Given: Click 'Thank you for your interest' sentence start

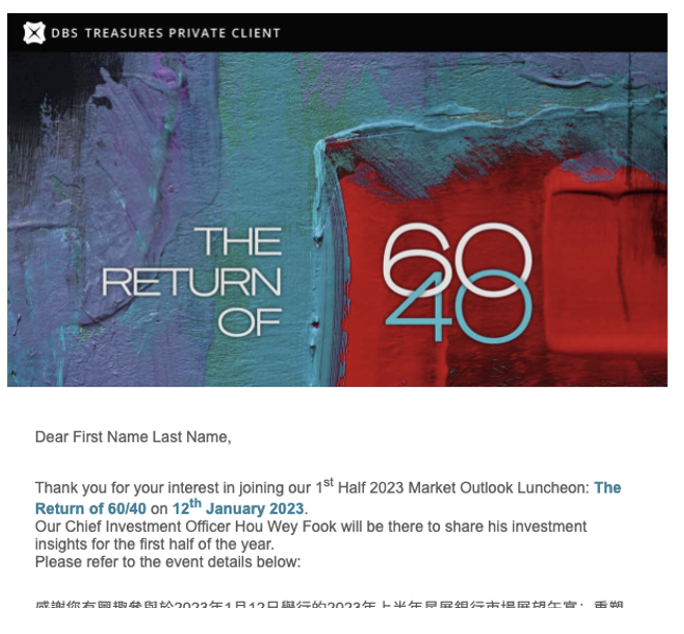Looking at the screenshot, I should click(120, 488).
